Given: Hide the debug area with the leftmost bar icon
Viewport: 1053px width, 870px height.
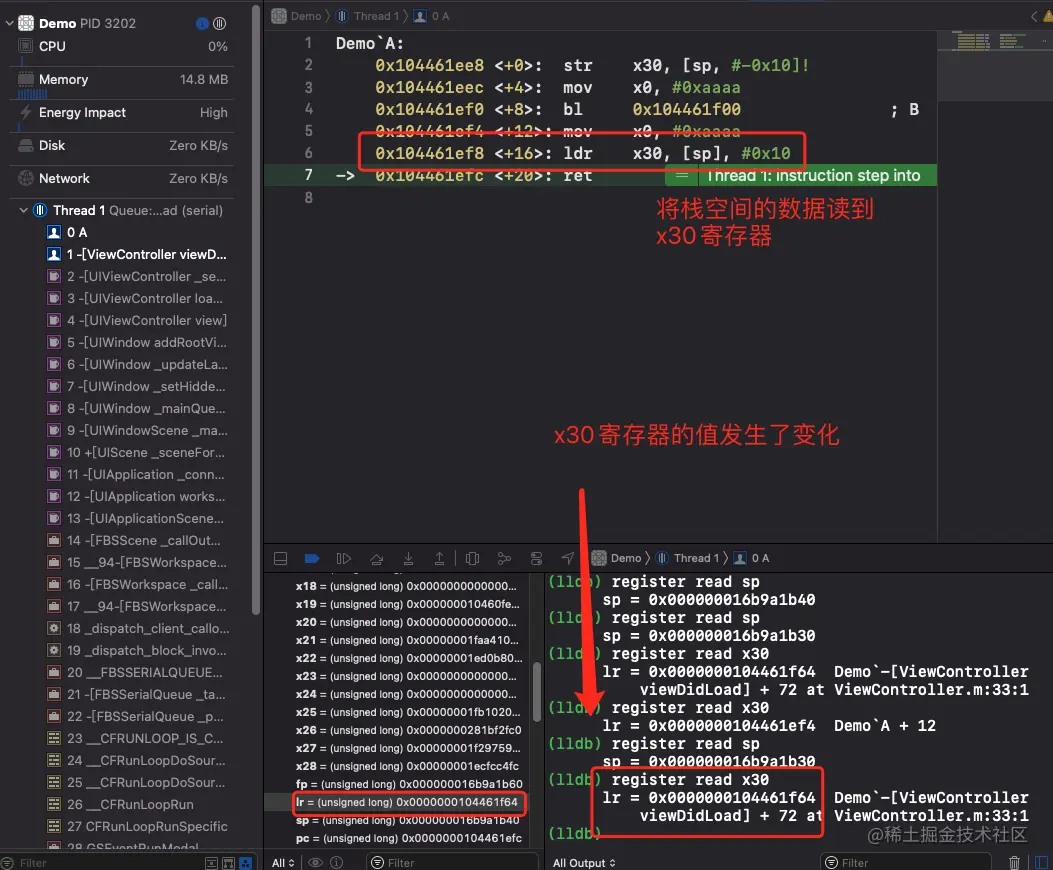Looking at the screenshot, I should point(281,558).
